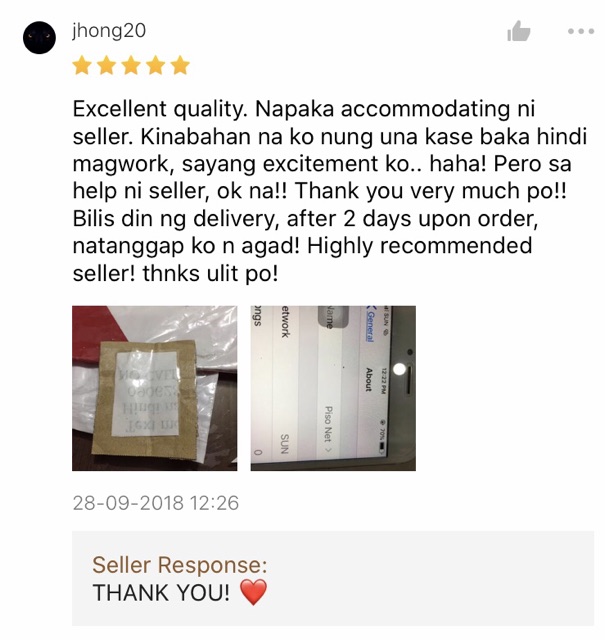Screen dimensions: 605x640
Task: Click the Bilis din ng delivery line
Action: 305,218
